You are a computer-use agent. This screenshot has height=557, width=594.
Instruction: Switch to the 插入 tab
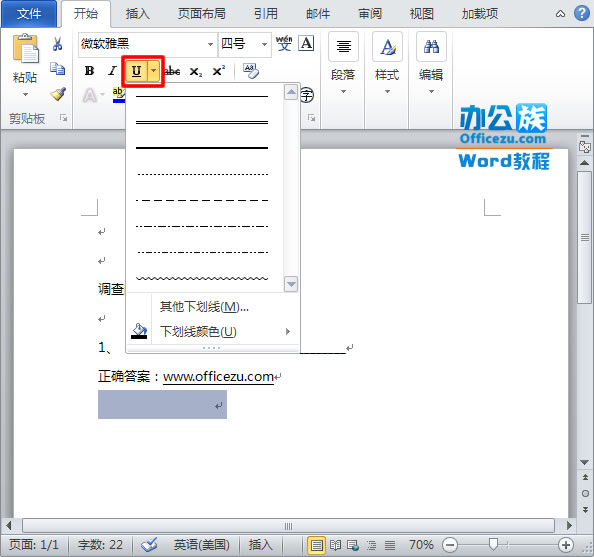click(x=138, y=14)
